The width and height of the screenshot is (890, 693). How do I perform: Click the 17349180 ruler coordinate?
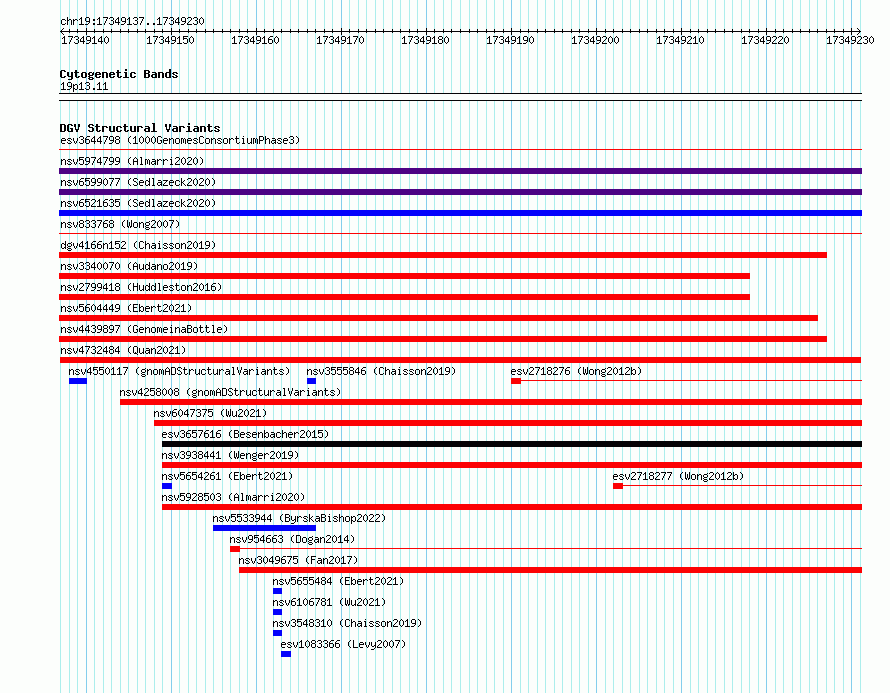click(425, 40)
